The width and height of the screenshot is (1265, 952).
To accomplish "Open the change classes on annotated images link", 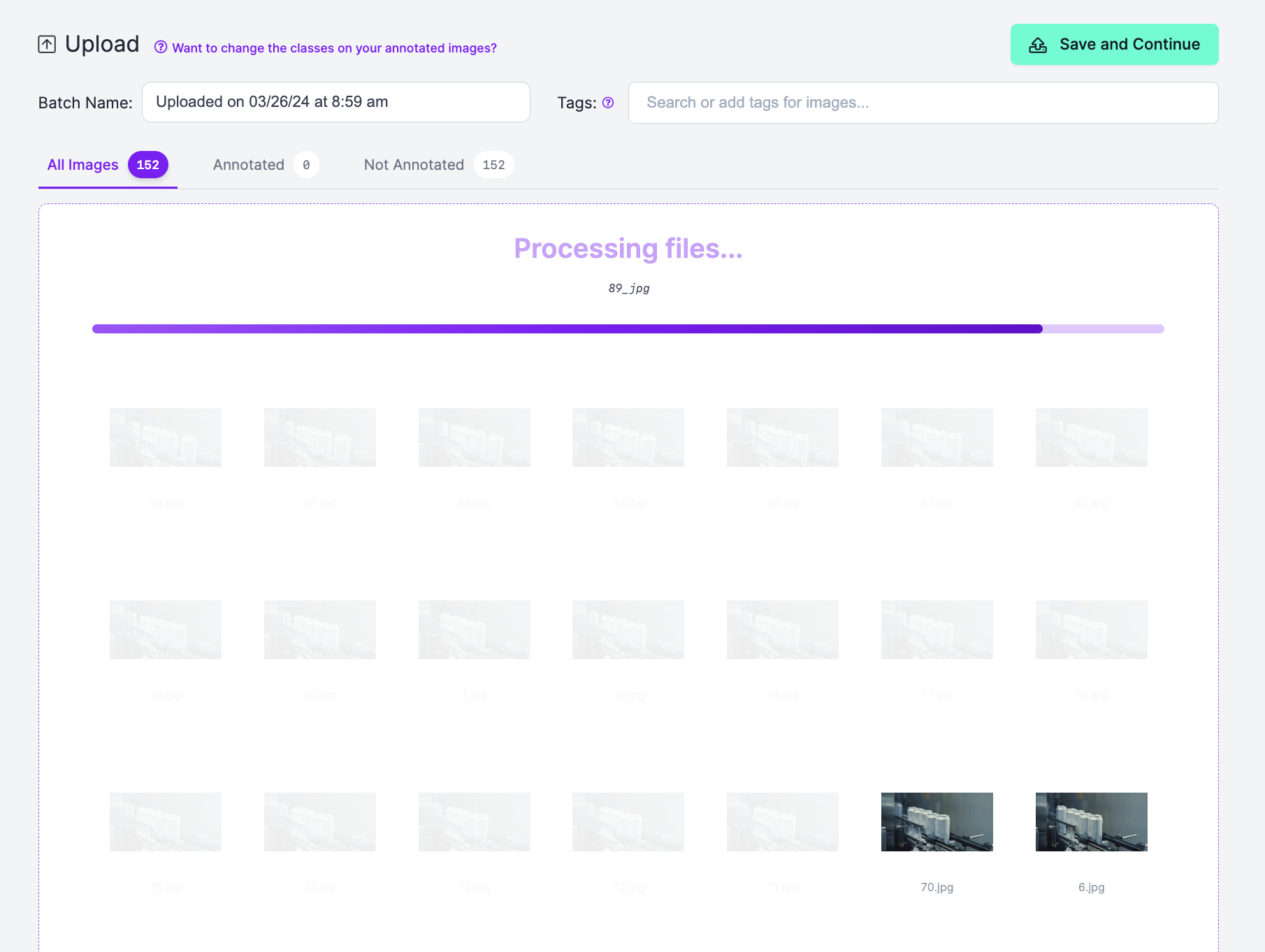I will pyautogui.click(x=333, y=48).
